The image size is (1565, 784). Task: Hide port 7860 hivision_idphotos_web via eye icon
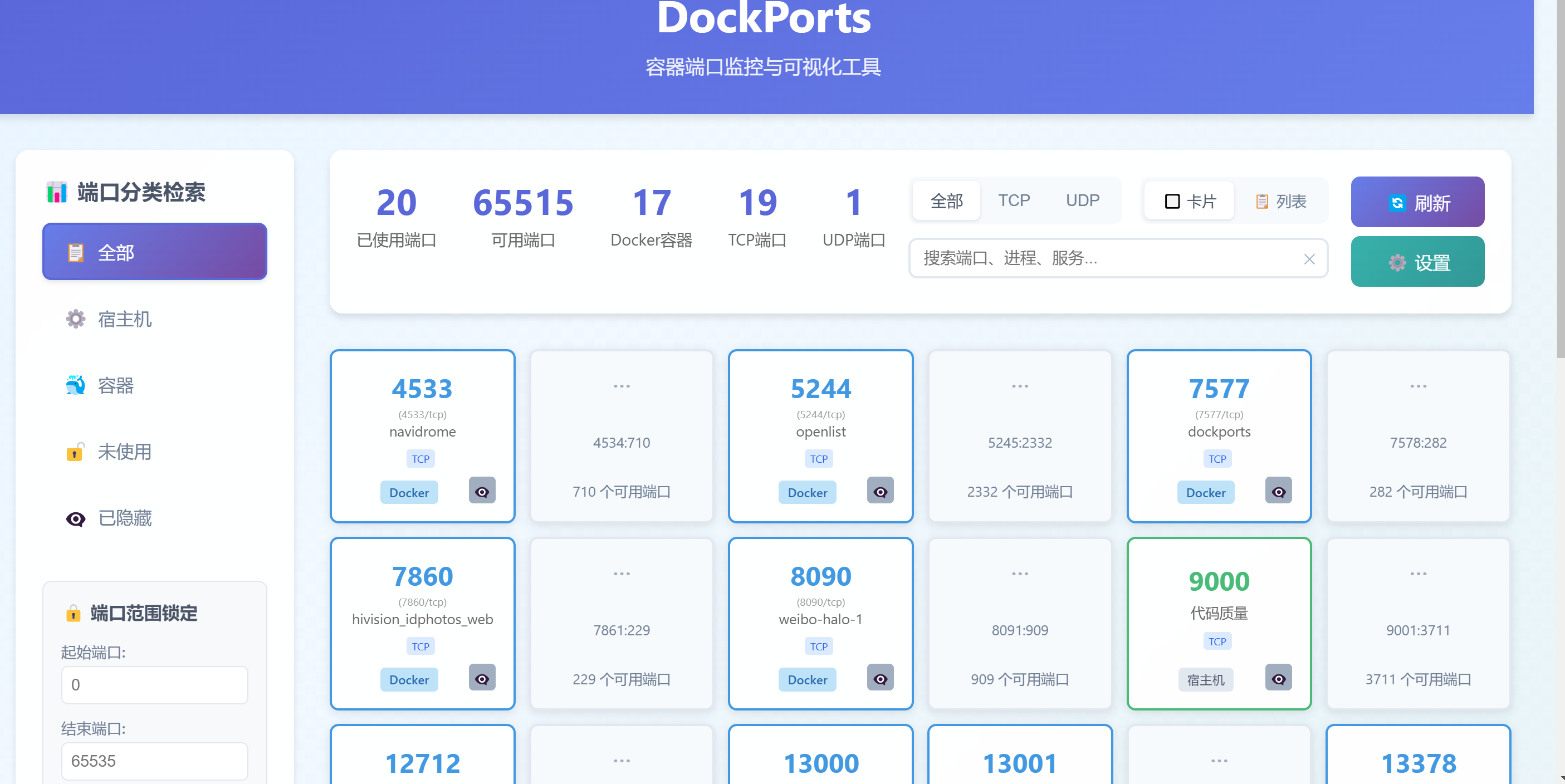[x=482, y=678]
